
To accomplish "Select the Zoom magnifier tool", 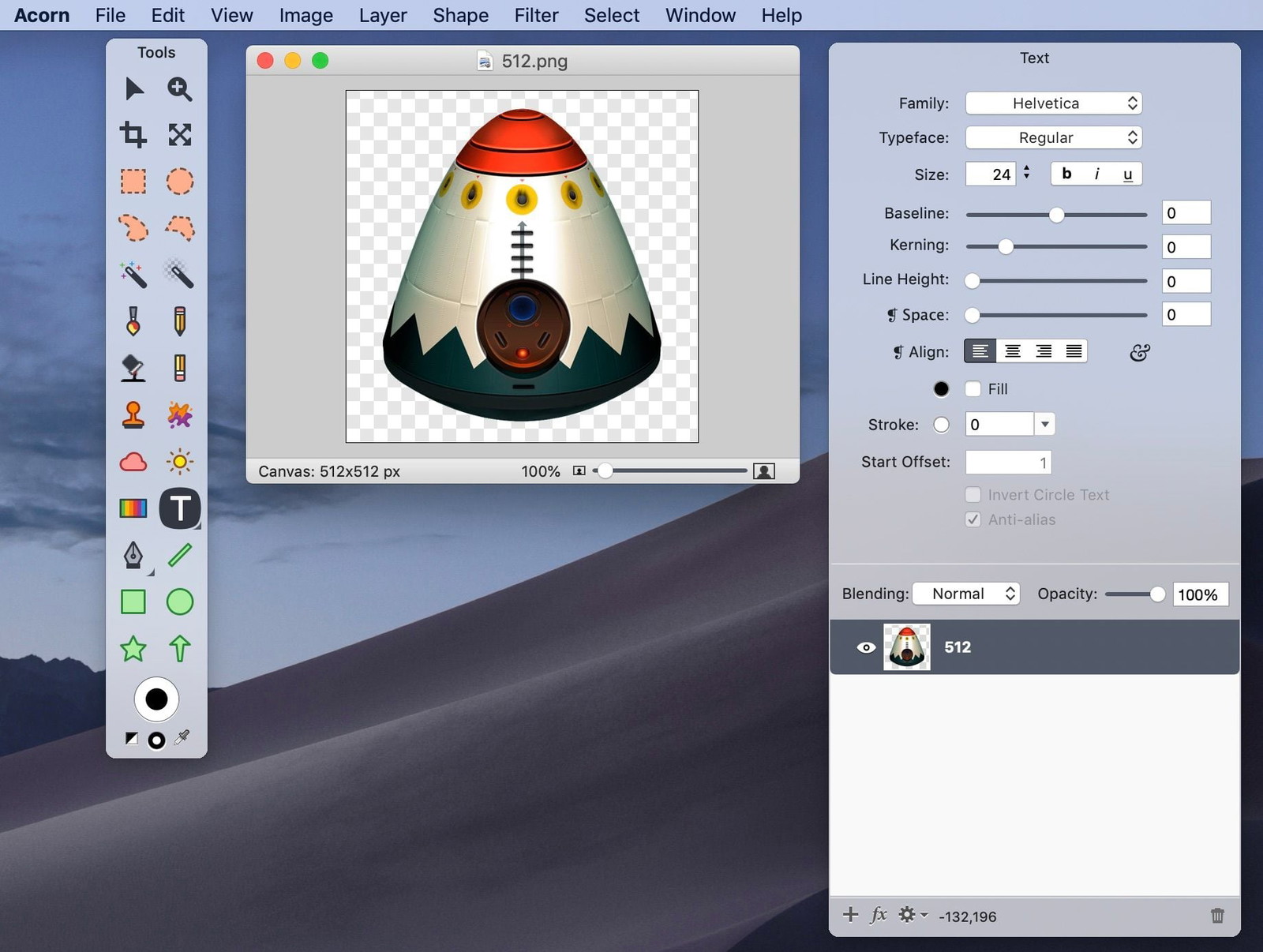I will [x=179, y=88].
